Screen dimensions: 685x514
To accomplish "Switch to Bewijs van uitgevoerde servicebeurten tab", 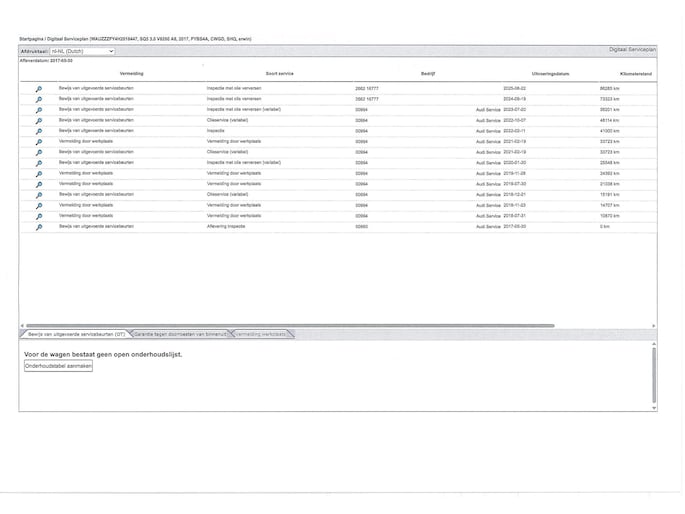I will 77,333.
